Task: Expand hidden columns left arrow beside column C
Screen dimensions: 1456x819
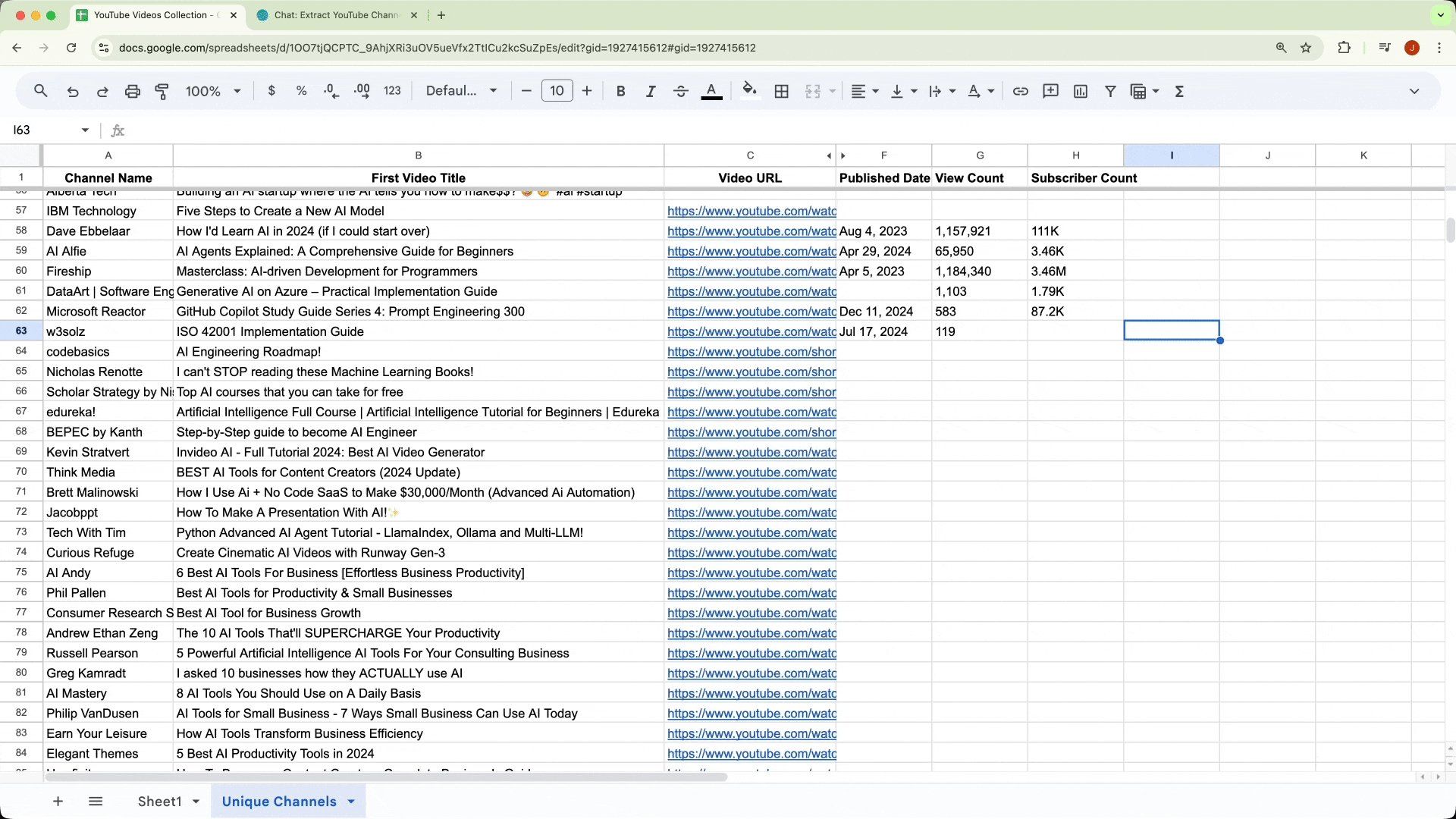Action: pyautogui.click(x=829, y=155)
